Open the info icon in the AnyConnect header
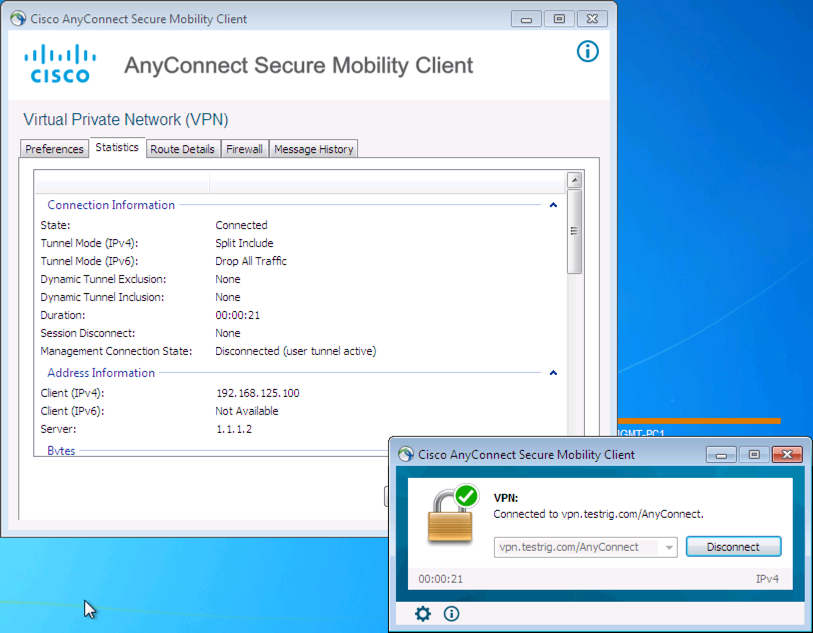Image resolution: width=813 pixels, height=633 pixels. click(x=587, y=51)
